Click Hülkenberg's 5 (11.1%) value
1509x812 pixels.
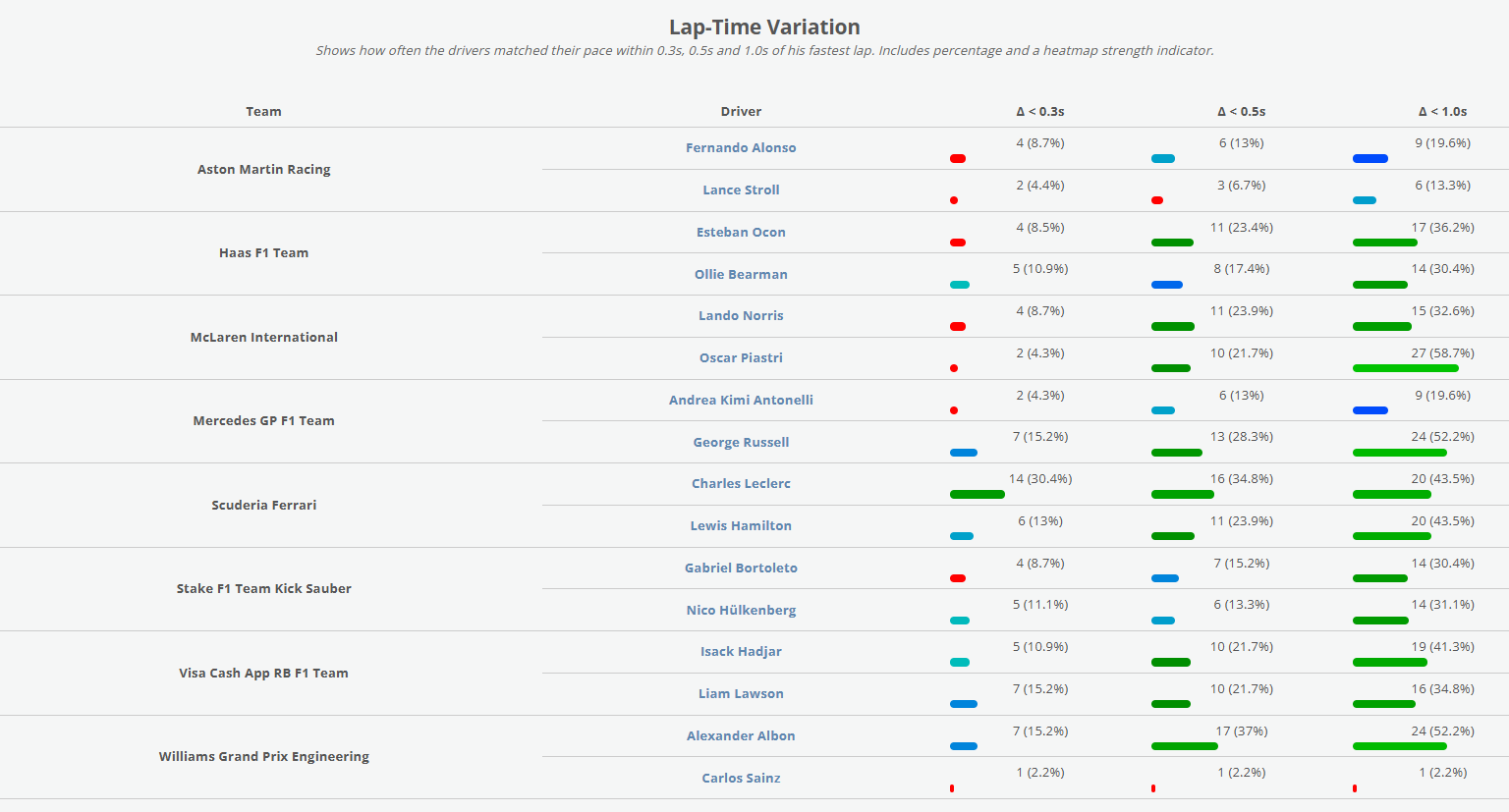click(1040, 605)
